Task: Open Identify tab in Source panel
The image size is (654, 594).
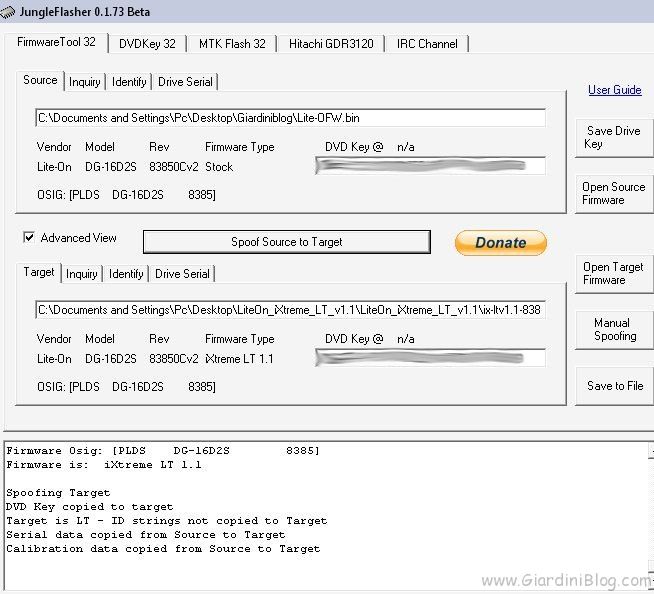Action: pyautogui.click(x=129, y=82)
